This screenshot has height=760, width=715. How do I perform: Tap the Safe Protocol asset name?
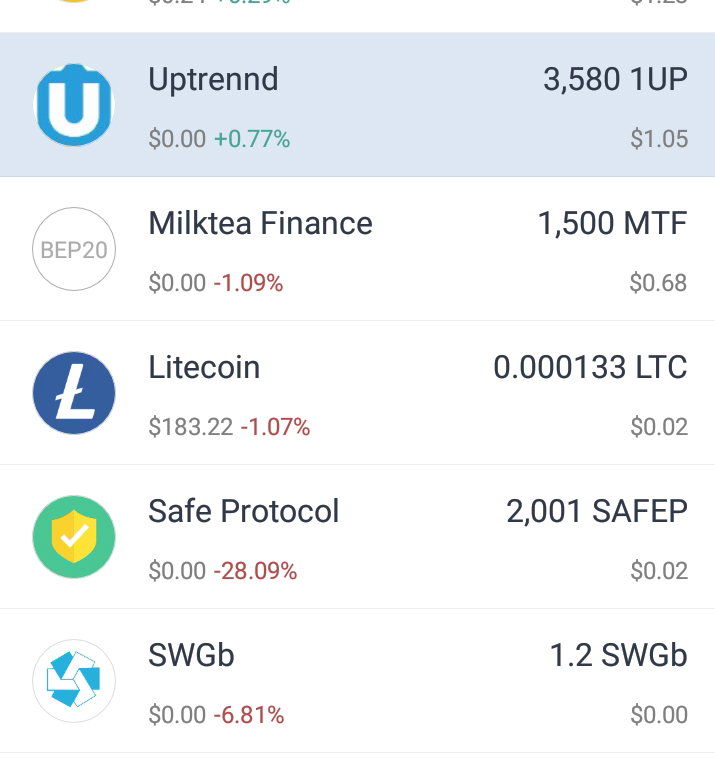click(244, 511)
